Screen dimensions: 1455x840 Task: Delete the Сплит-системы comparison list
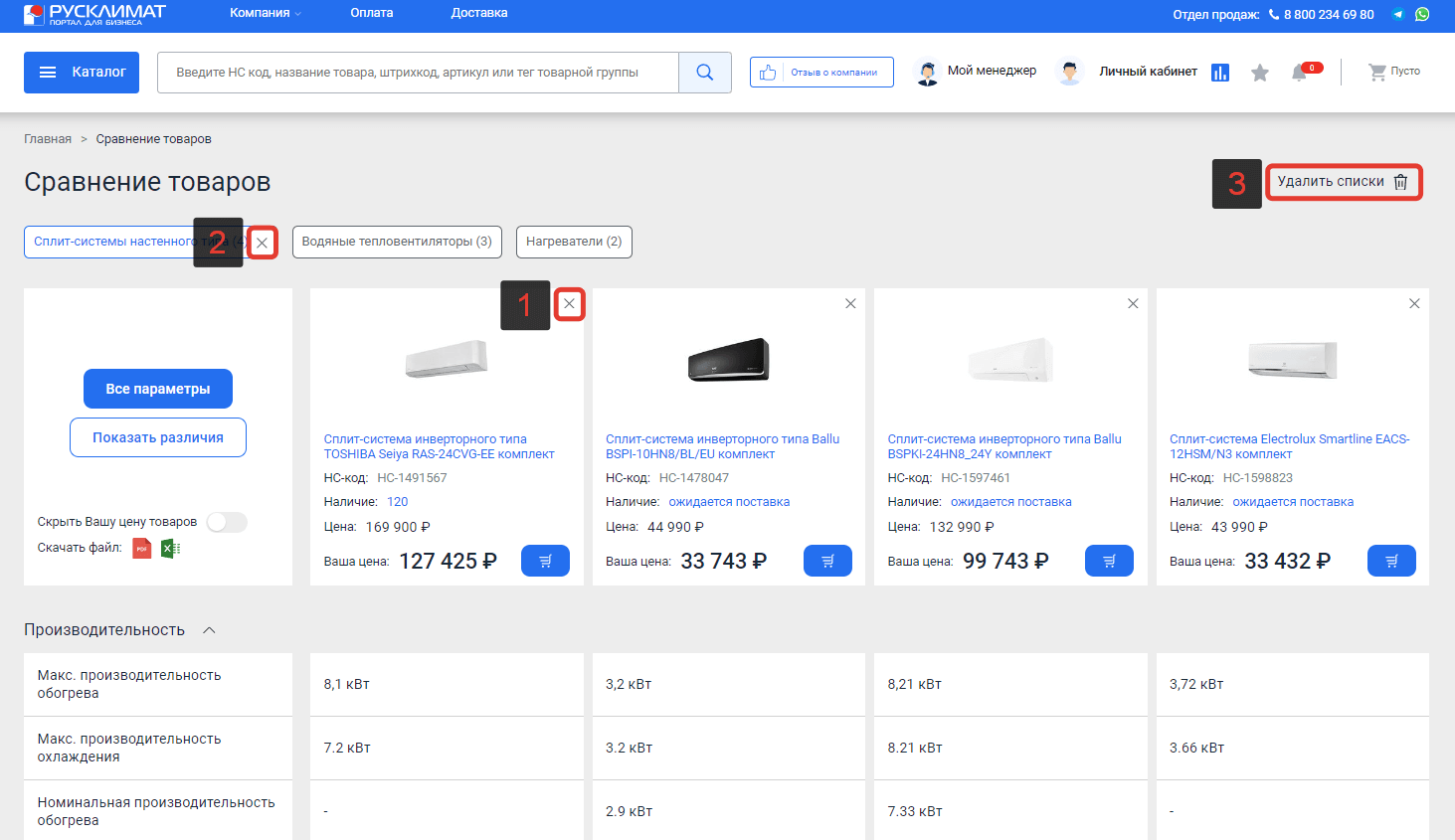(262, 243)
